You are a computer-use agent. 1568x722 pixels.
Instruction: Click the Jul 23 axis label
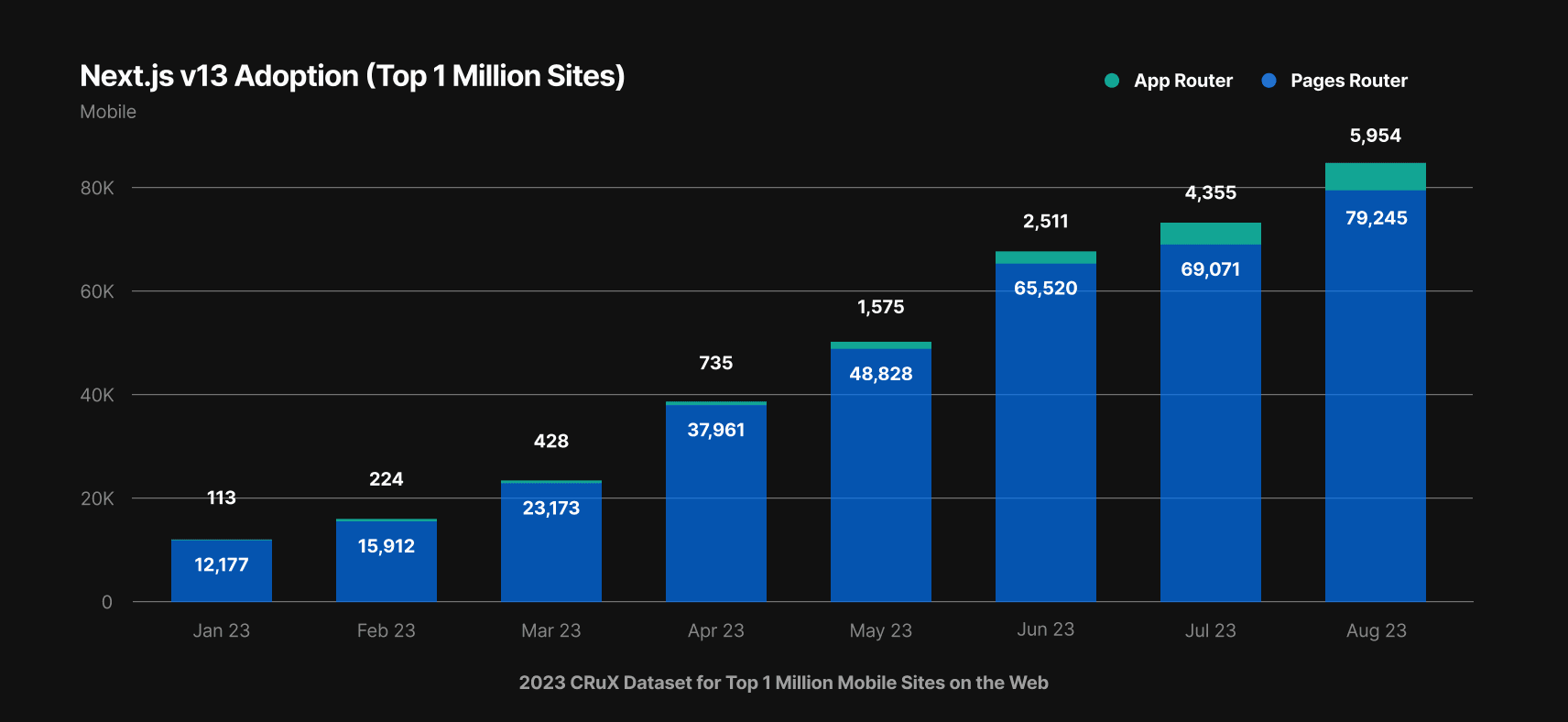tap(1211, 630)
